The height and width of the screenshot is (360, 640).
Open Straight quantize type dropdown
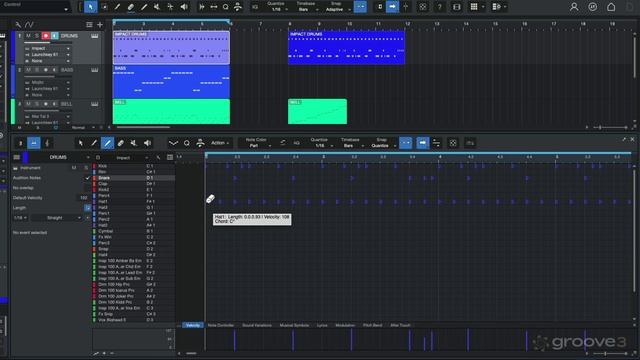click(x=57, y=218)
